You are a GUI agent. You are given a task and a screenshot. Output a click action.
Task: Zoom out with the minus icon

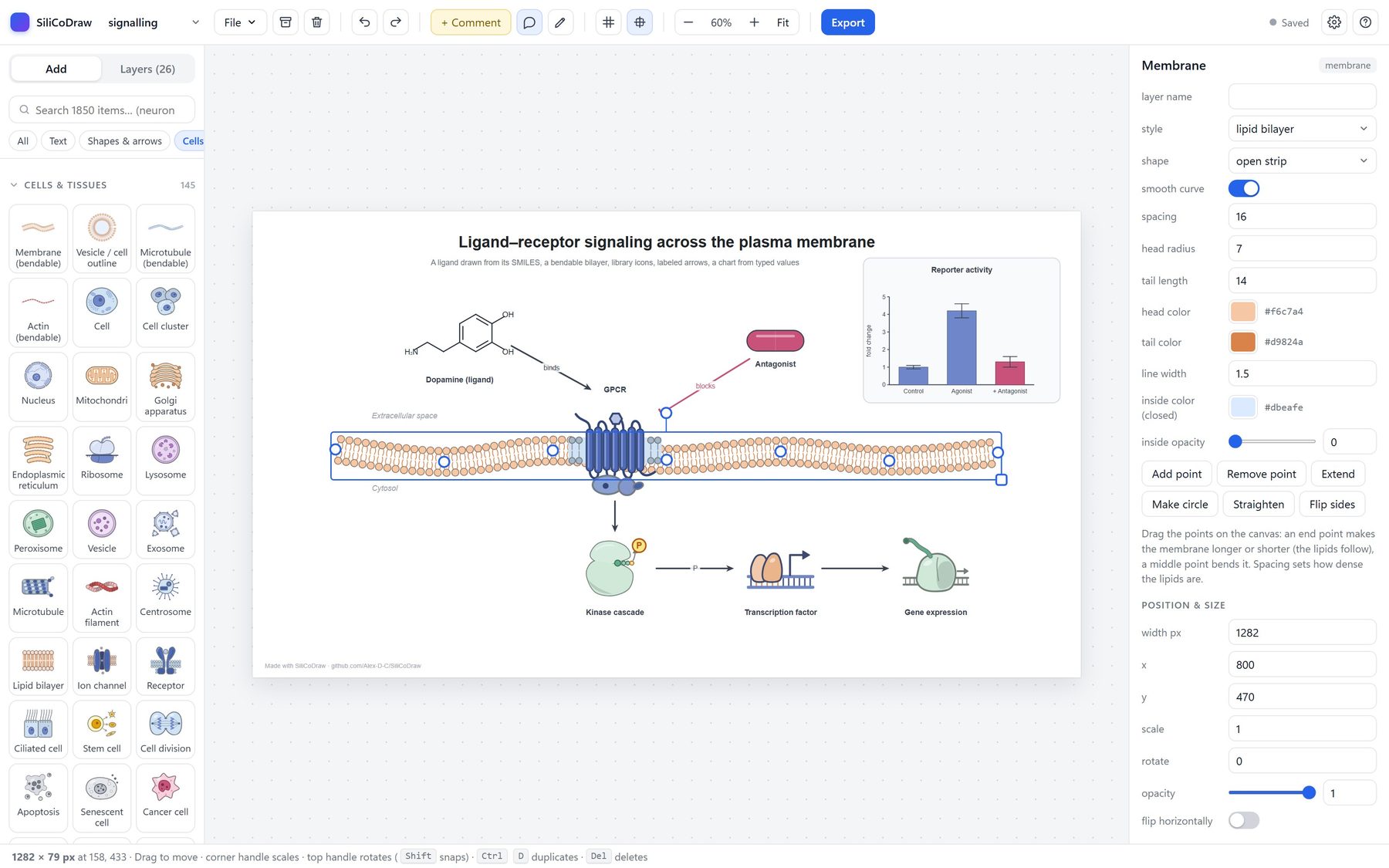[688, 22]
